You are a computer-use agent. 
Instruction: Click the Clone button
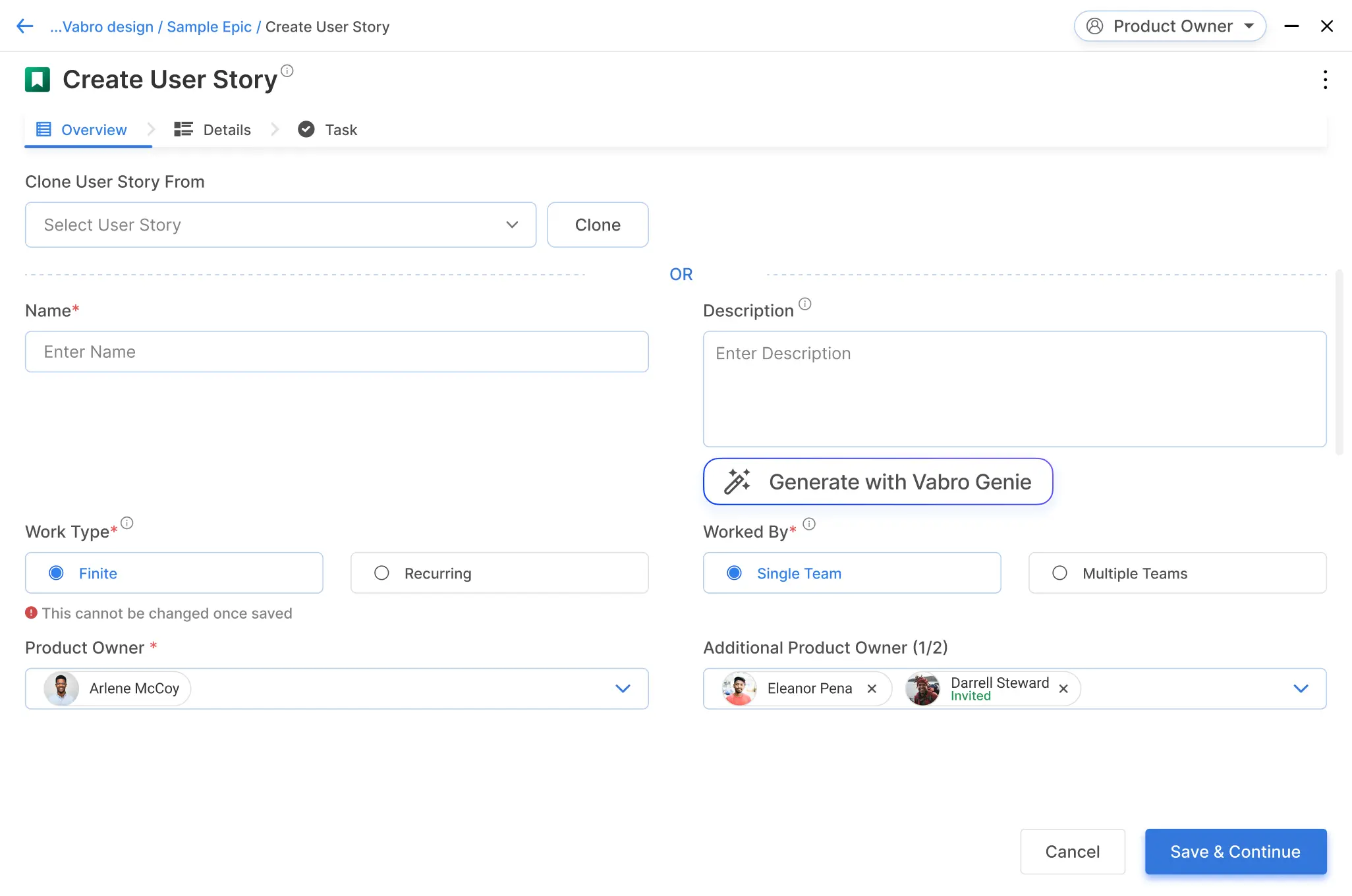pos(598,225)
